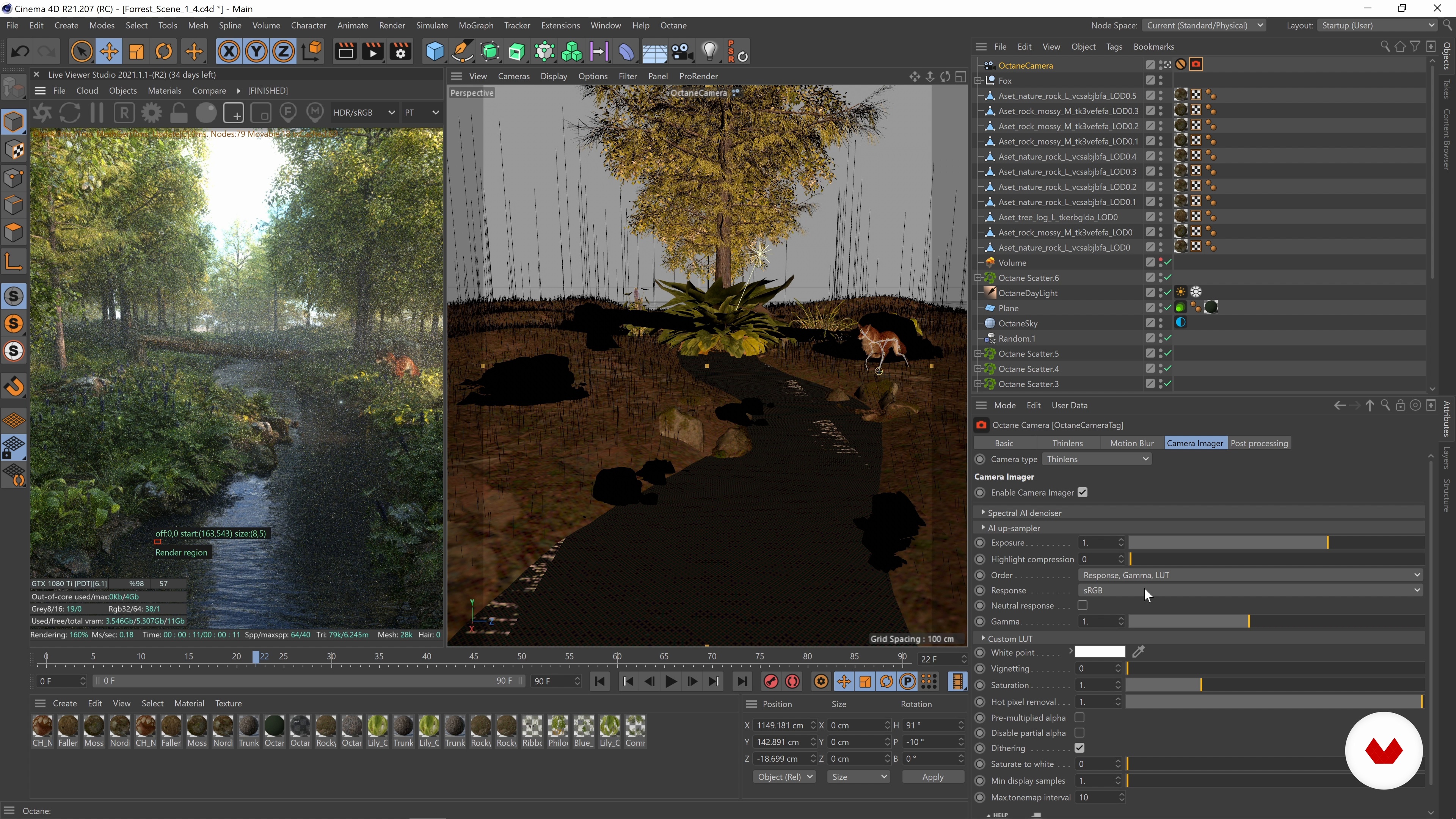Screen dimensions: 1456x819
Task: Play the animation forward
Action: point(671,682)
